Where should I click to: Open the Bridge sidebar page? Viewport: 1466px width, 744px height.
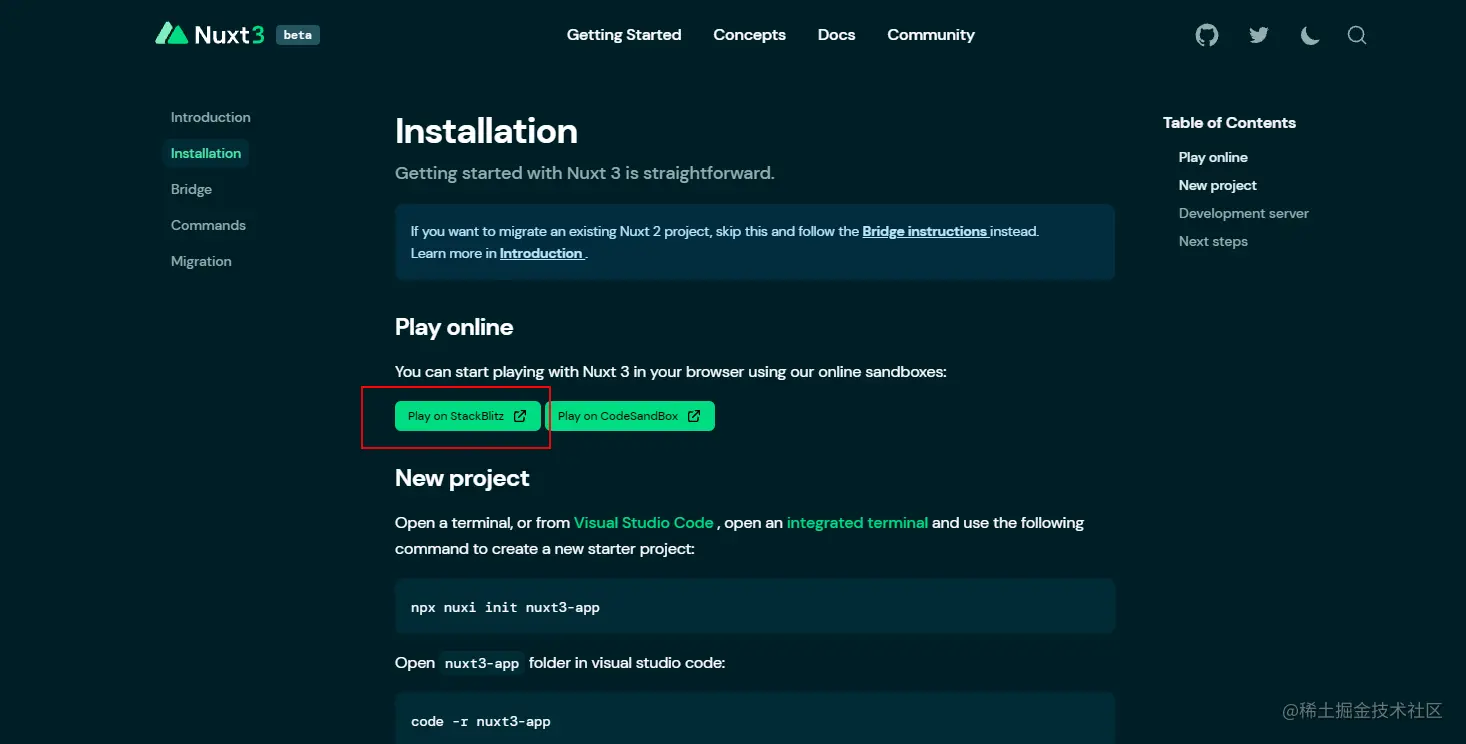191,189
